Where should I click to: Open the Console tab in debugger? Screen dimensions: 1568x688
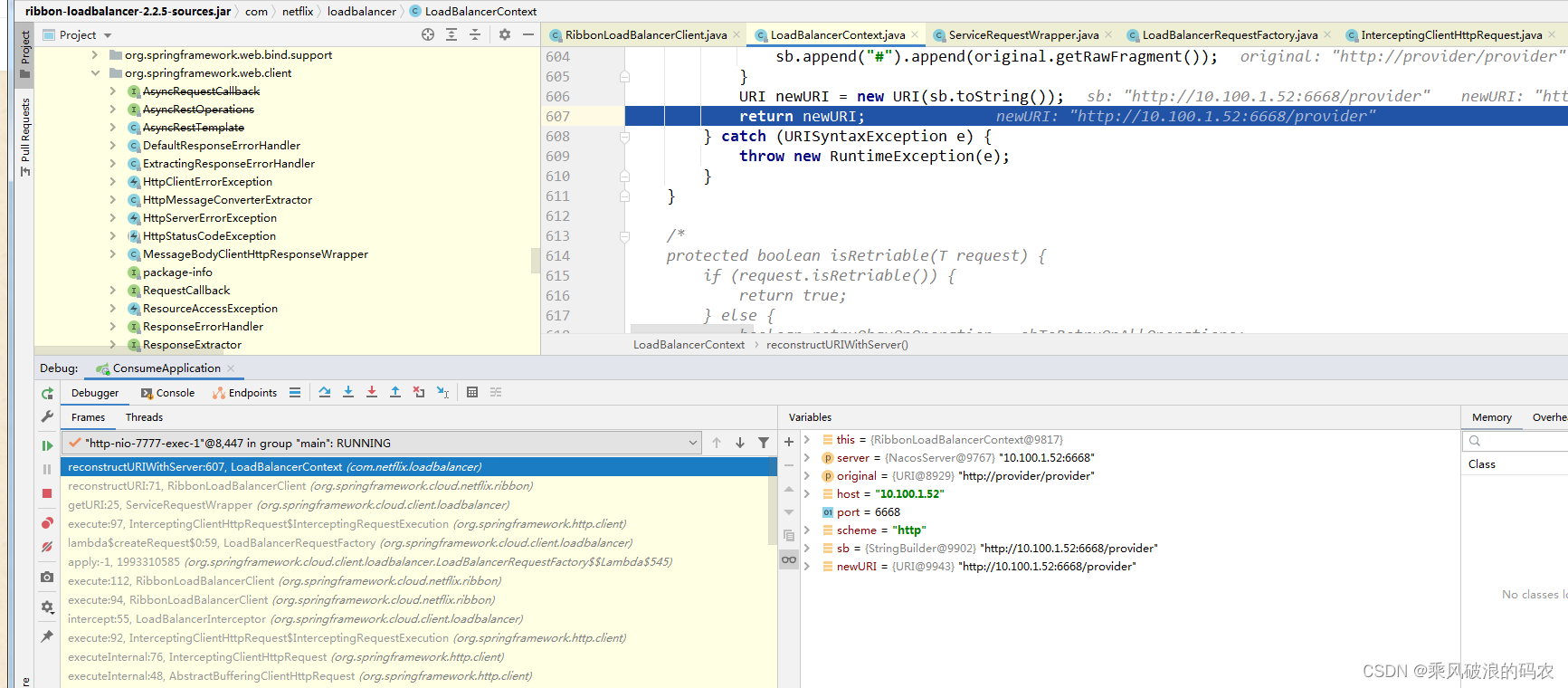[x=167, y=393]
